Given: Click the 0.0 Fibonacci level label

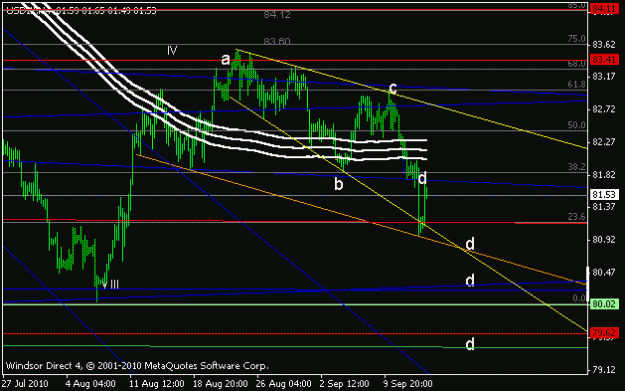Looking at the screenshot, I should (x=579, y=299).
